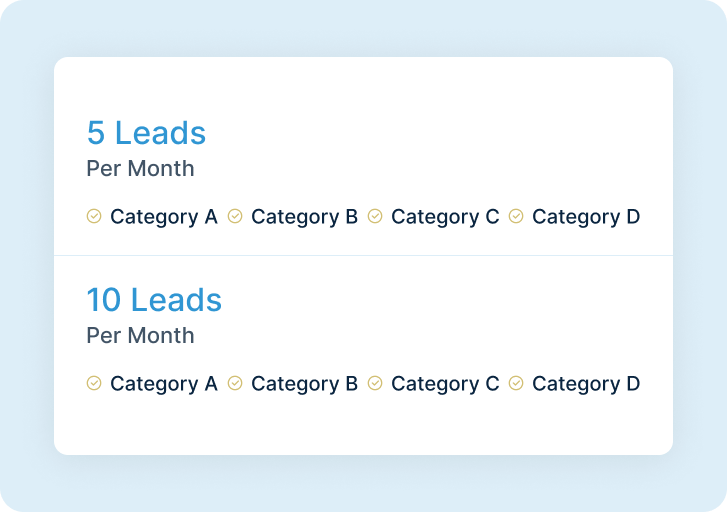Click the check icon beside Category D under 10 Leads

tap(516, 383)
